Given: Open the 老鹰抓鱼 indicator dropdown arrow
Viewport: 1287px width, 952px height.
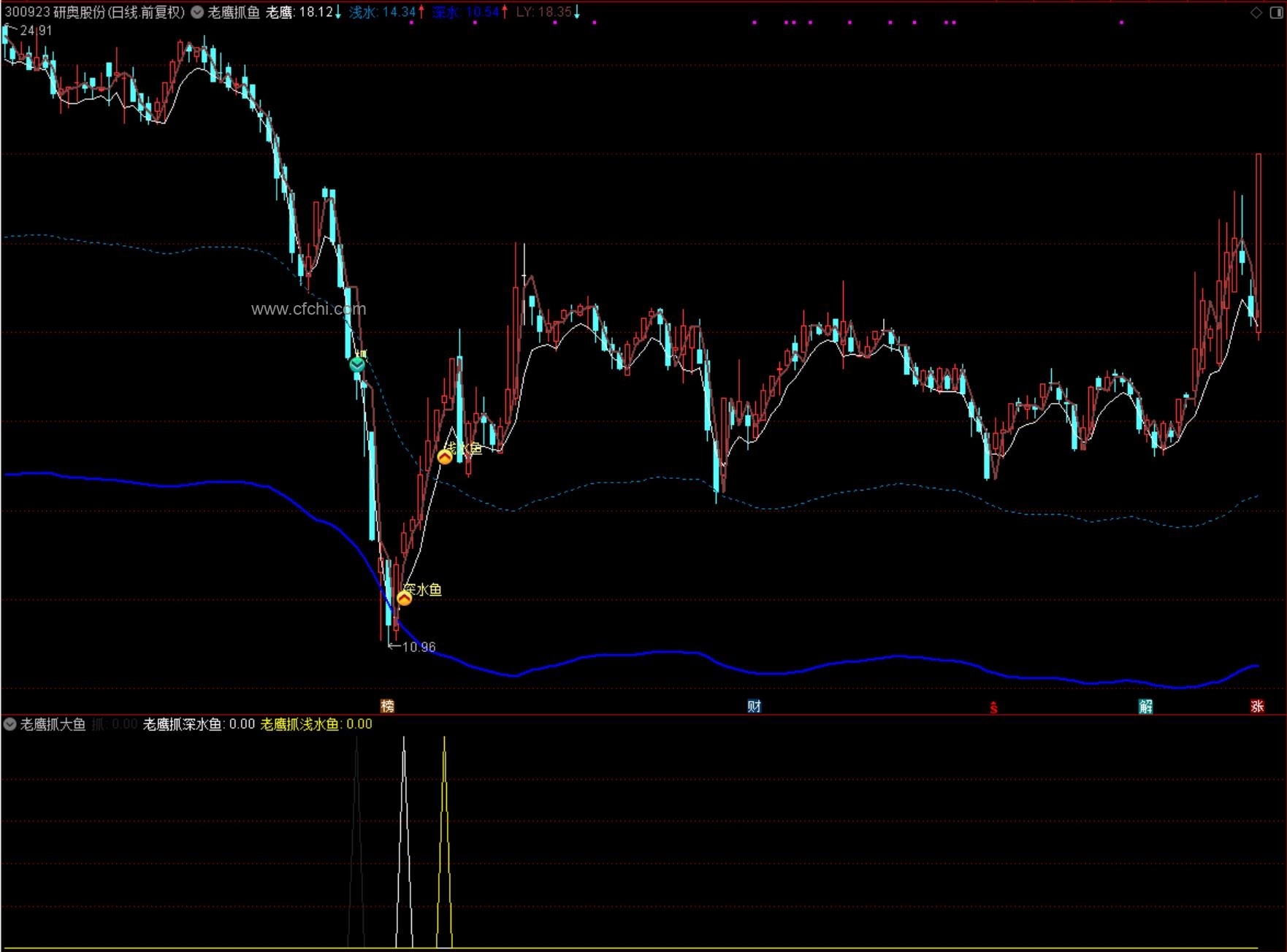Looking at the screenshot, I should click(197, 12).
